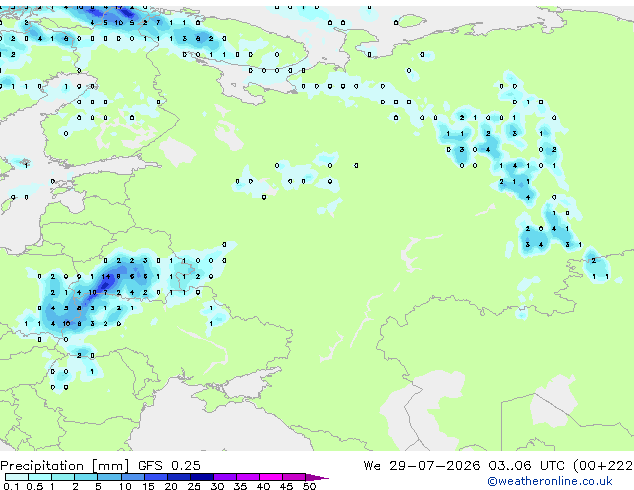Click the weatheronline.co.uk copyright link
The height and width of the screenshot is (490, 634).
tap(549, 481)
